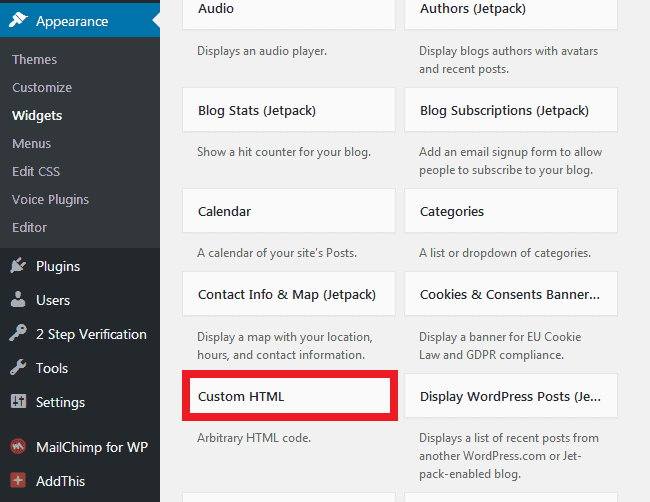This screenshot has height=502, width=650.
Task: Click 'A calendar of your site's Posts.' text
Action: click(x=277, y=253)
